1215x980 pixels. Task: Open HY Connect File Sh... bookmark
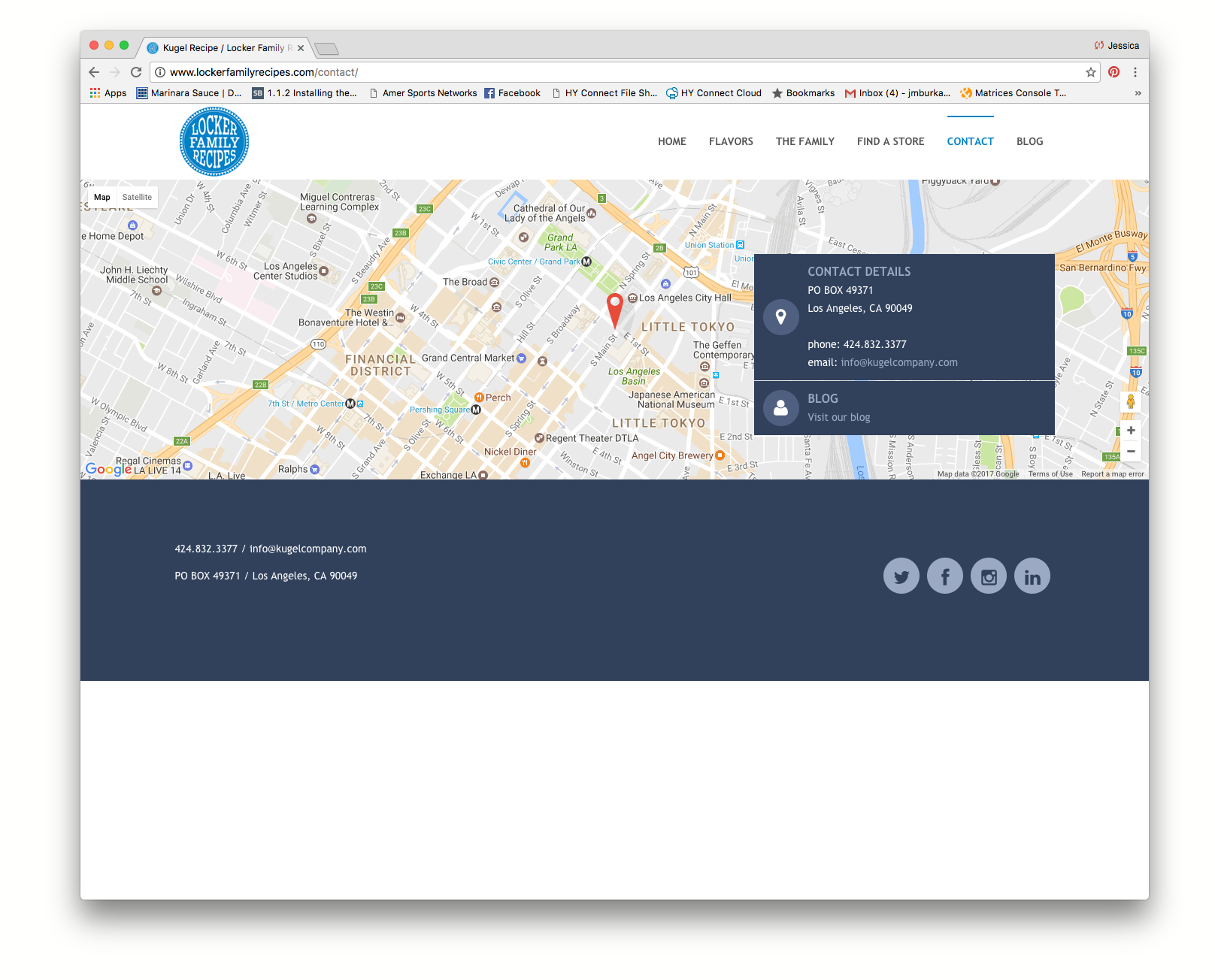604,93
